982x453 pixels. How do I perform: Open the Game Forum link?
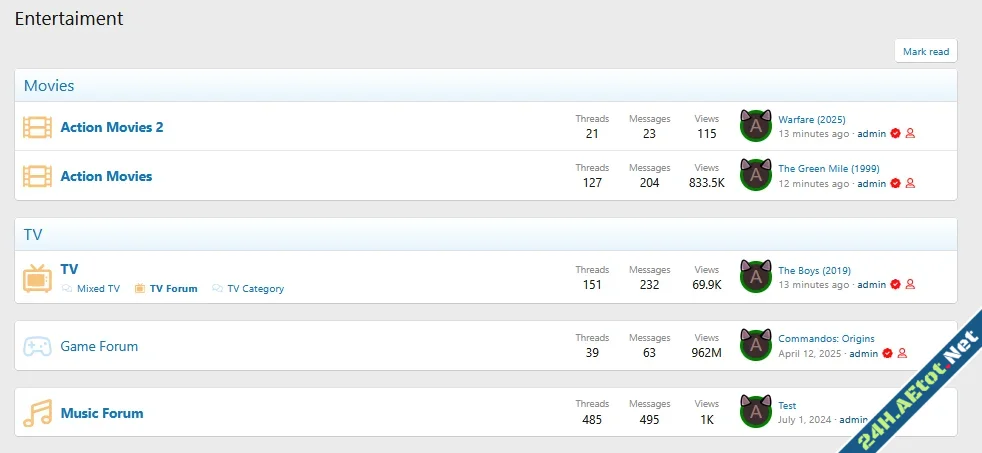(x=99, y=347)
